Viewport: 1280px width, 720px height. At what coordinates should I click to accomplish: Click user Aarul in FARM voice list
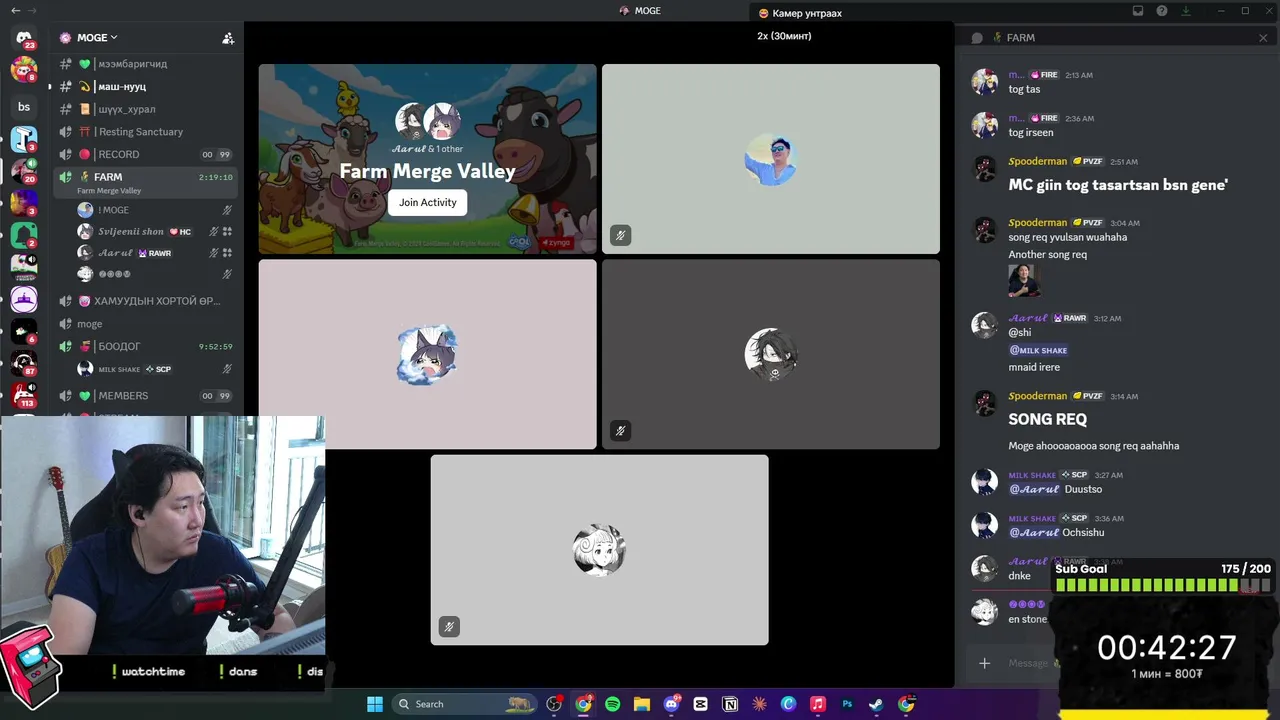tap(154, 253)
